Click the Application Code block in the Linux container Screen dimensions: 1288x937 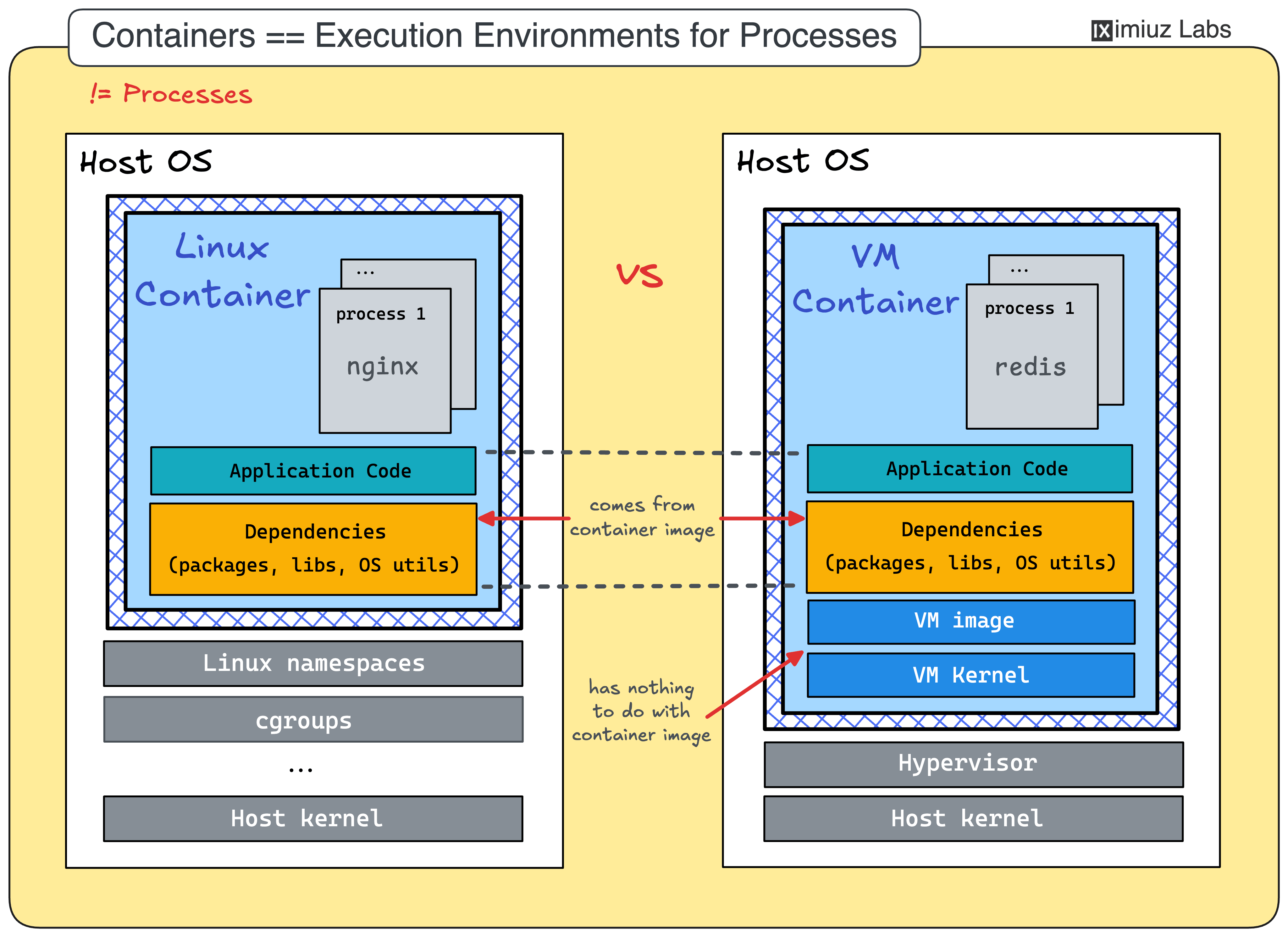(313, 471)
